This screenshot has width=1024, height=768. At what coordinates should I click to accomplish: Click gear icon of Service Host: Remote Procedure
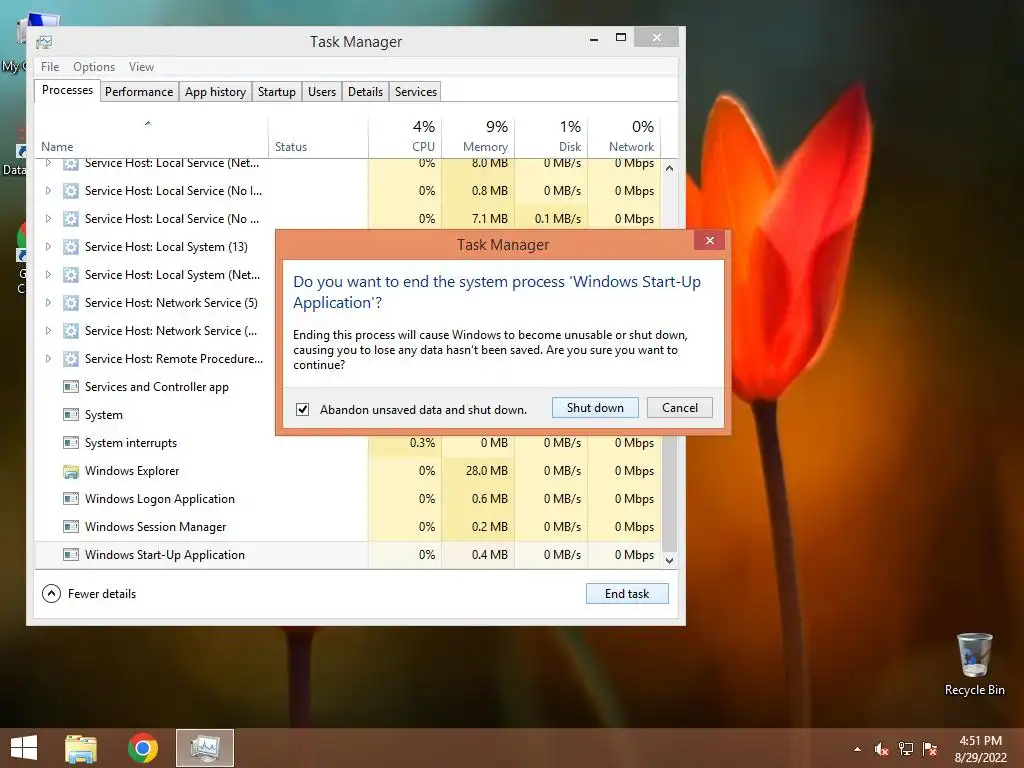coord(71,359)
